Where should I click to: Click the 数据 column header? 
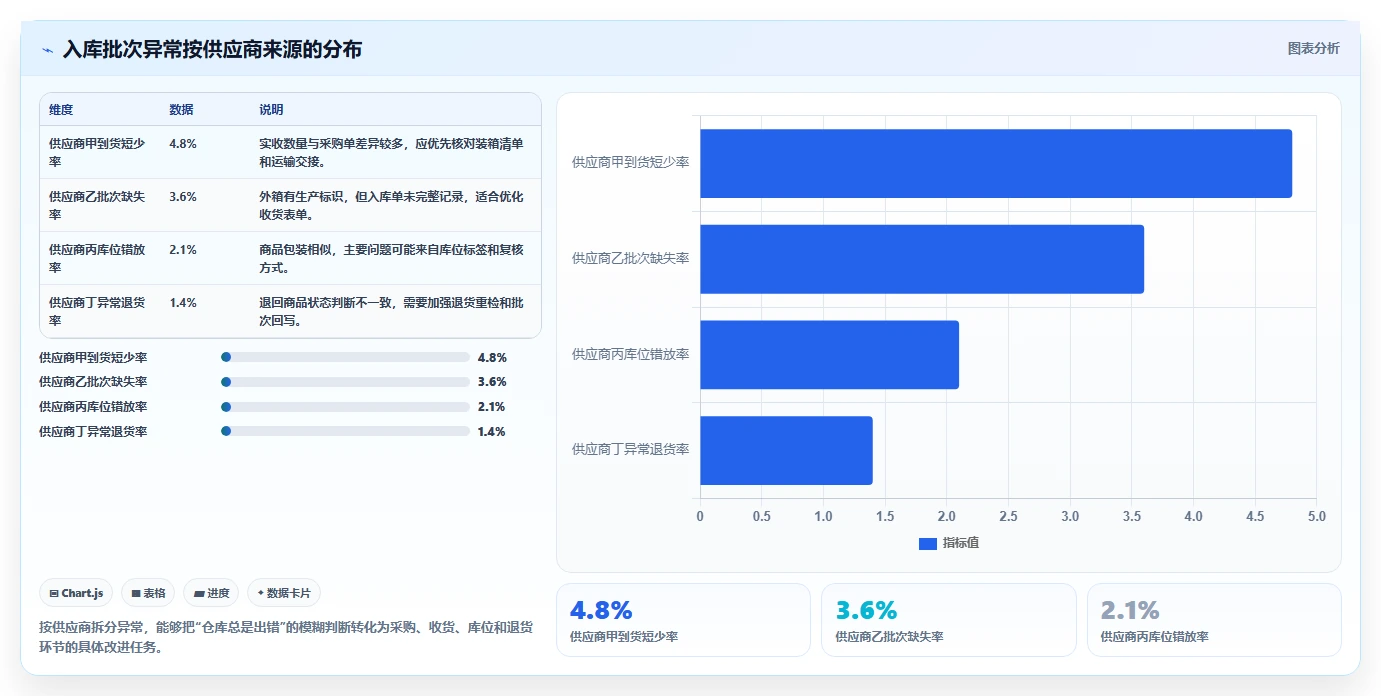click(x=181, y=110)
